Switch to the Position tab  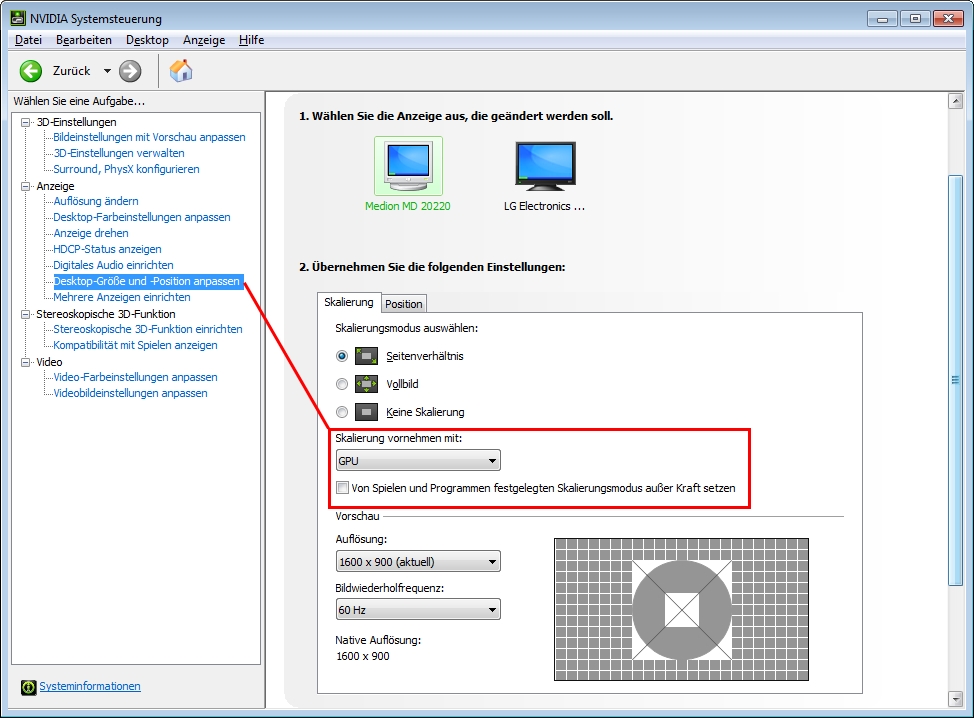404,304
